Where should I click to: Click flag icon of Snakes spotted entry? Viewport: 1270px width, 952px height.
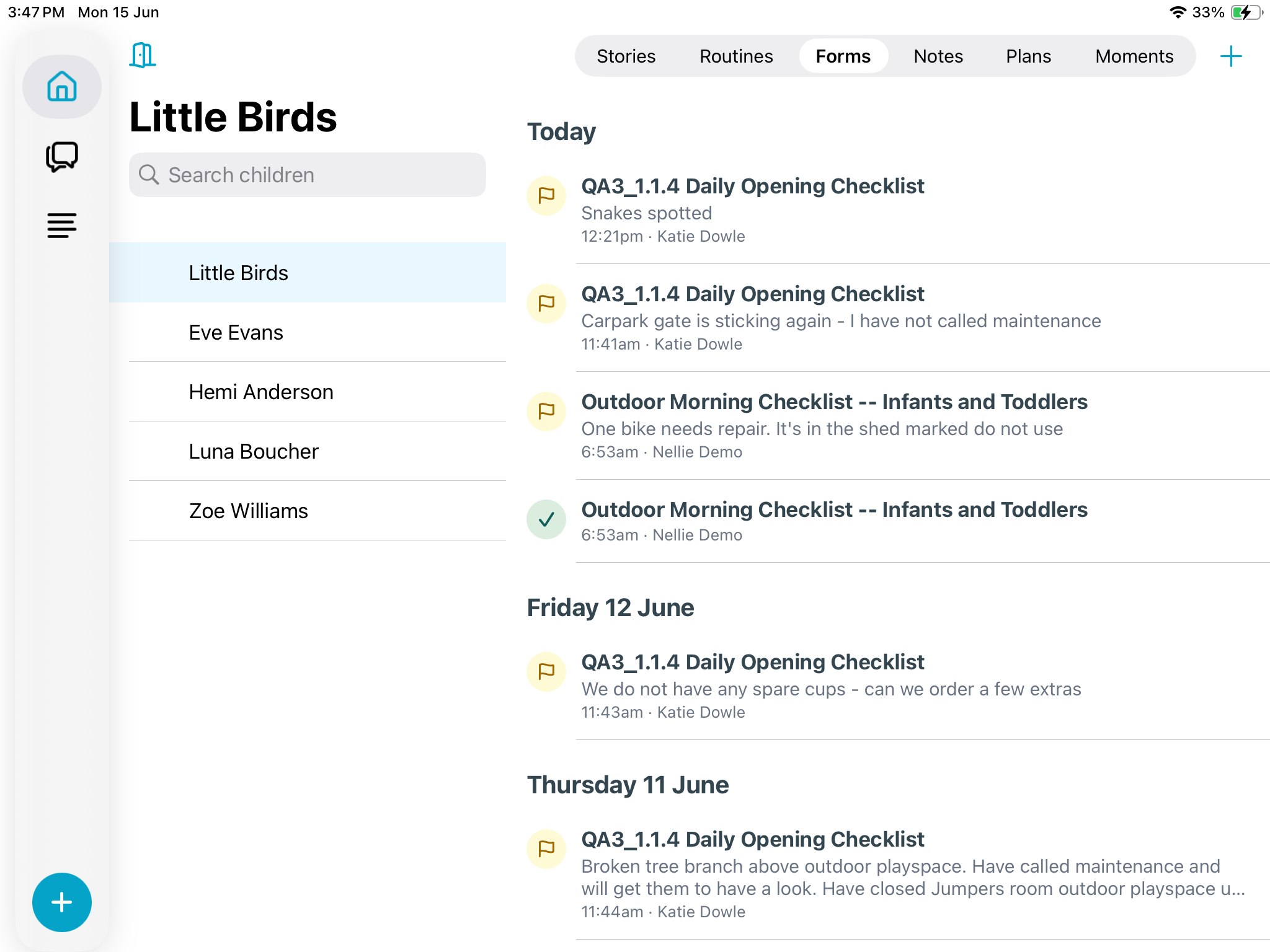click(x=546, y=196)
